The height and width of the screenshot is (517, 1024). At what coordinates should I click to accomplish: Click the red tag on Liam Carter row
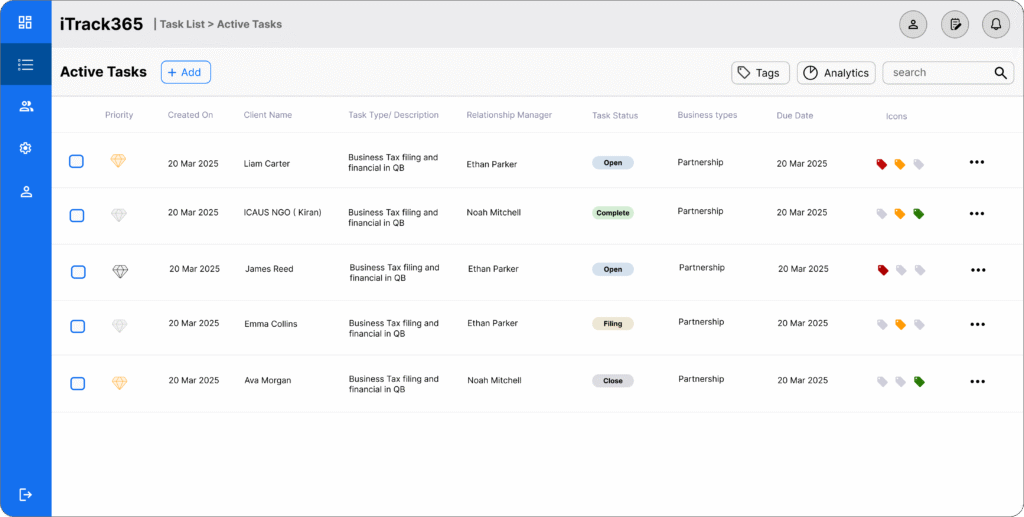(x=882, y=164)
